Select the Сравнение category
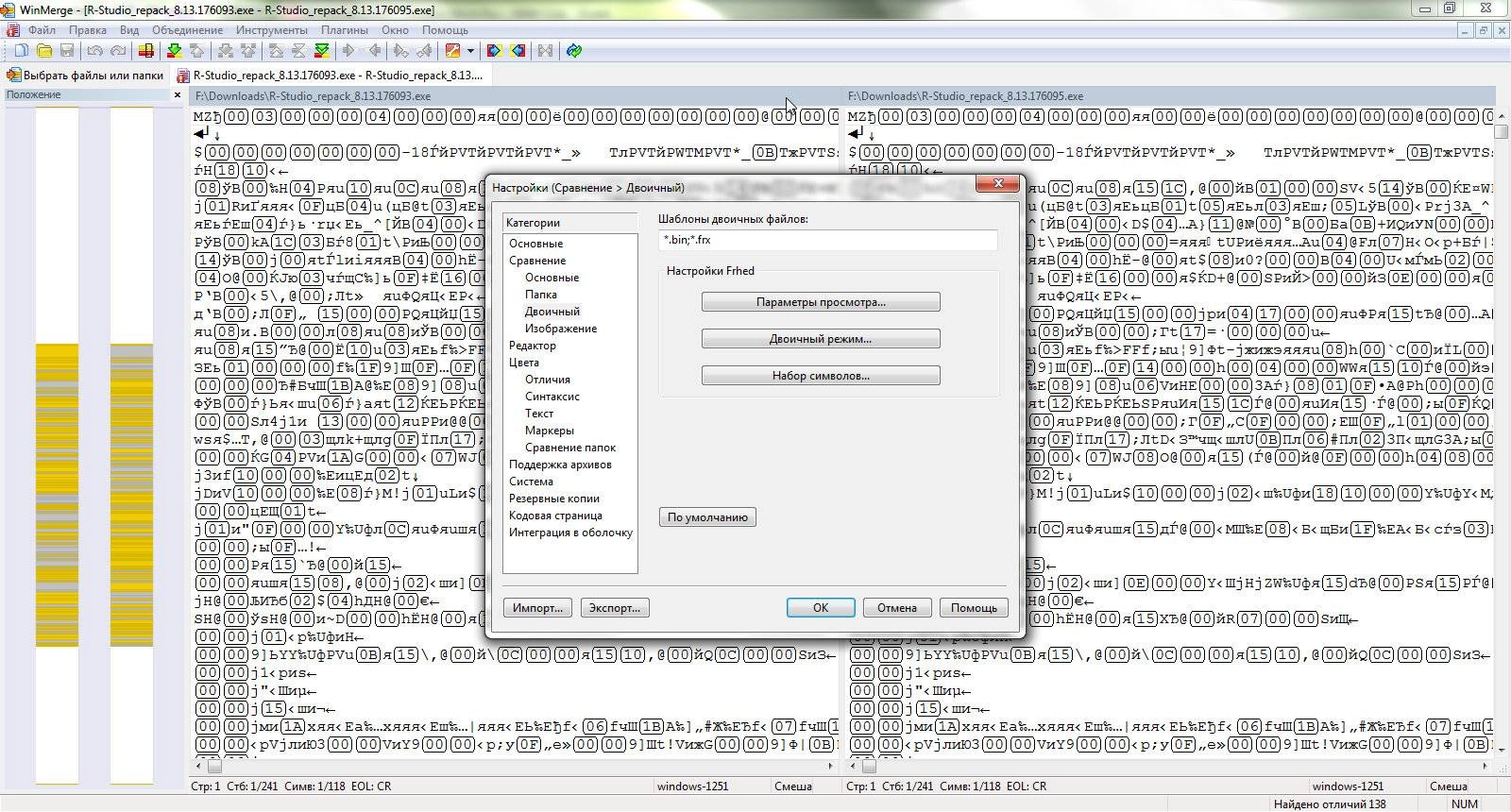The height and width of the screenshot is (812, 1511). click(x=537, y=261)
